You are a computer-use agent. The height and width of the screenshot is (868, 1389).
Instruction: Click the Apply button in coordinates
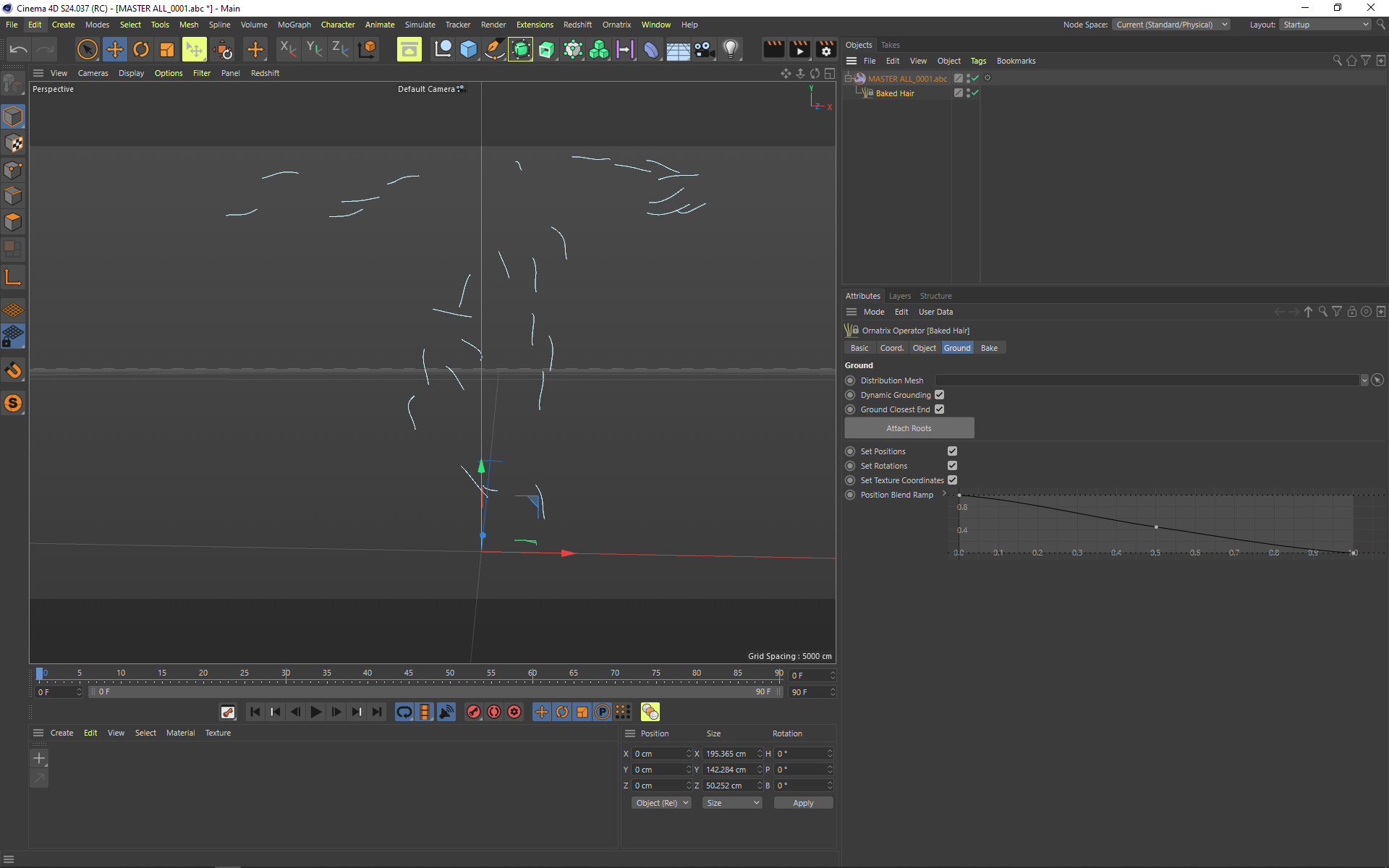802,803
